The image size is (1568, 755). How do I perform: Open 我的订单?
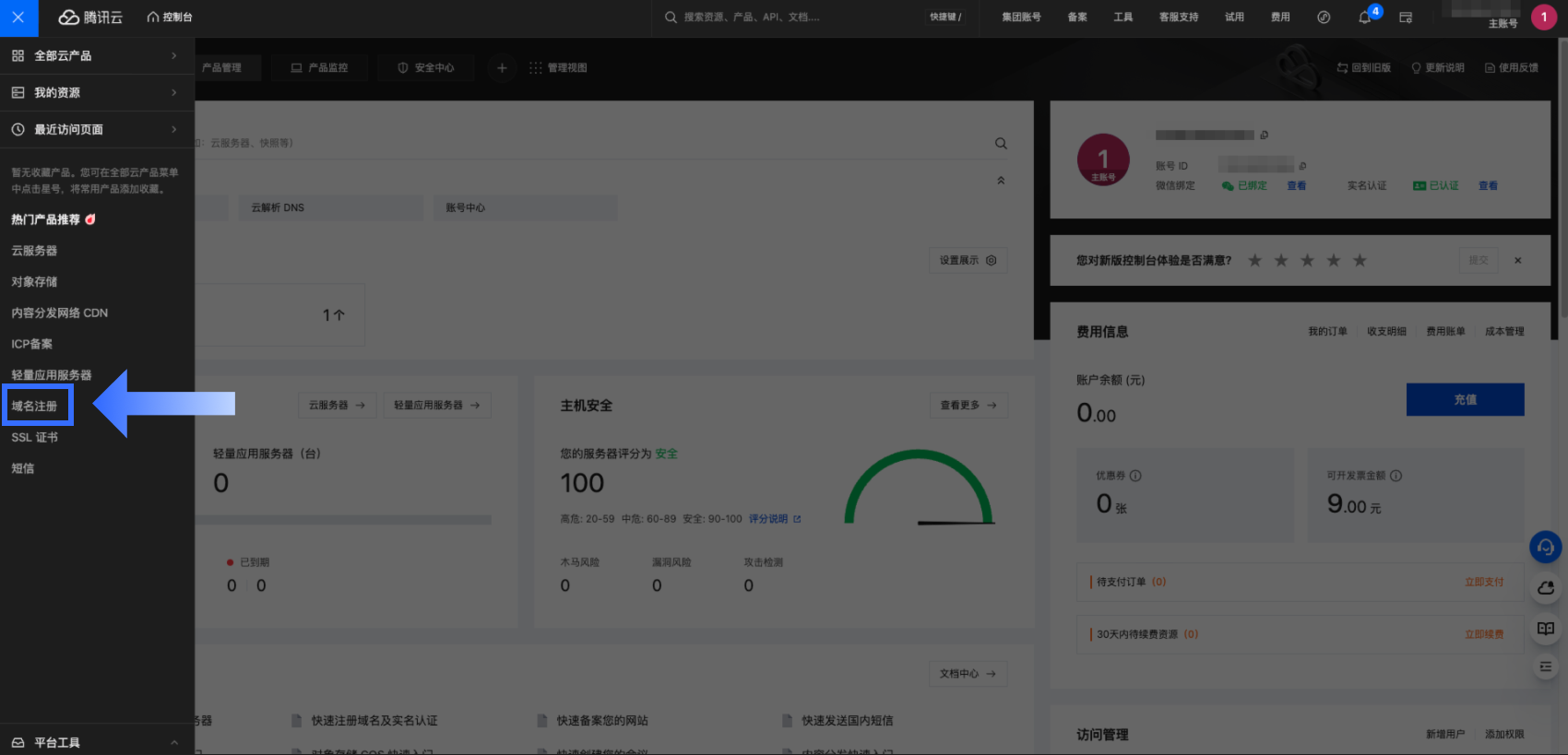1327,332
